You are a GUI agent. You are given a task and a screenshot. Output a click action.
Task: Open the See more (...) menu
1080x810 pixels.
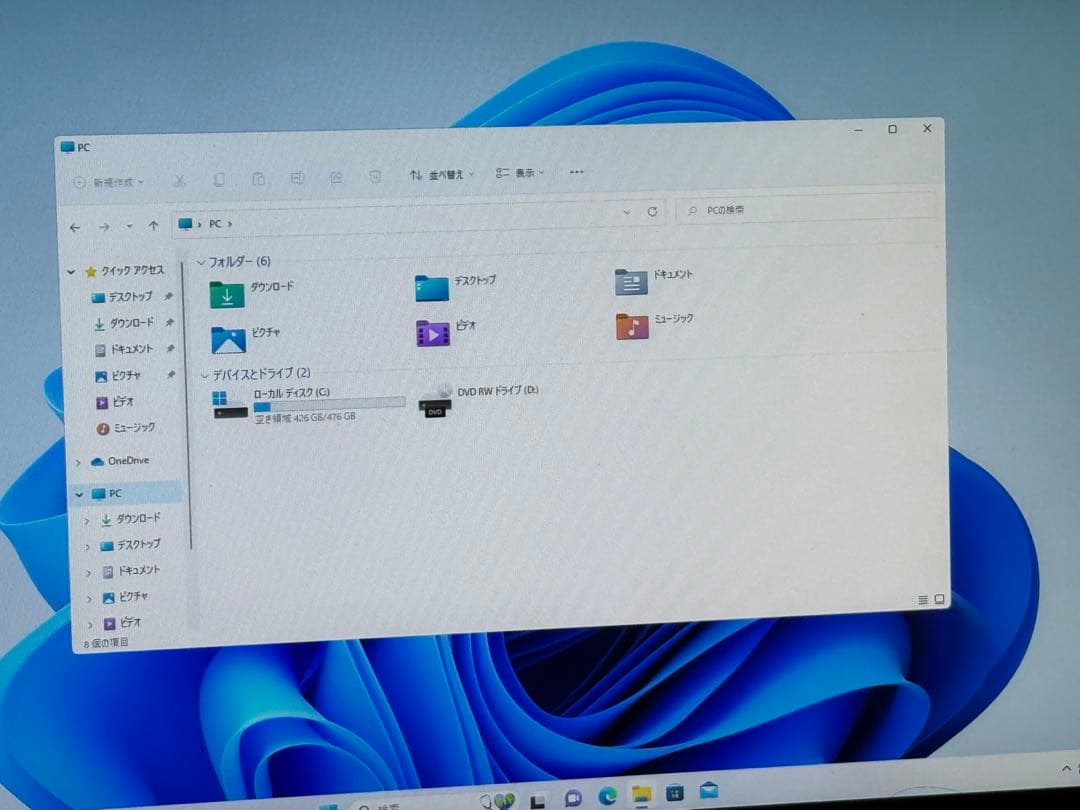pos(576,172)
